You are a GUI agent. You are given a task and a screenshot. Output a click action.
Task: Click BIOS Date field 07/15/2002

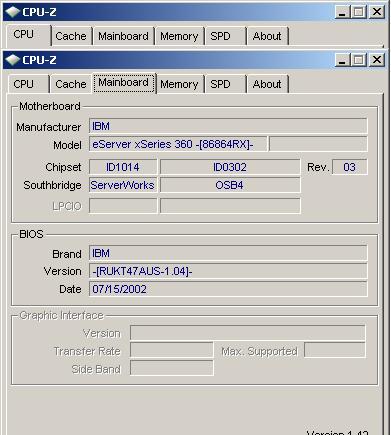tap(228, 289)
